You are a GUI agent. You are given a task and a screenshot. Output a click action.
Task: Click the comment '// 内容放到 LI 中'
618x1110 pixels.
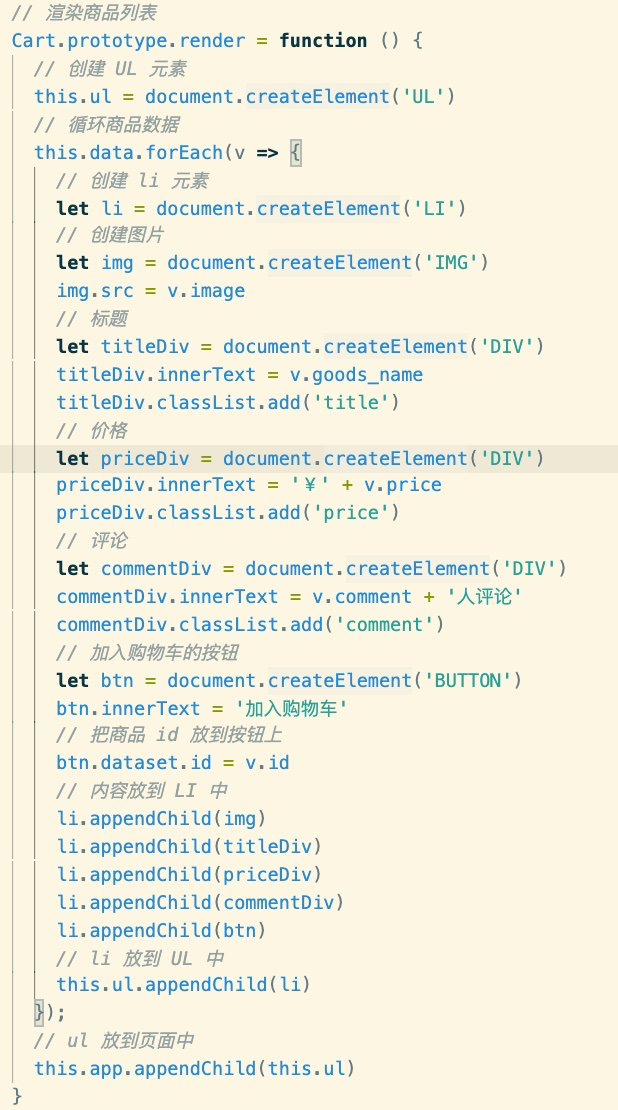coord(142,791)
